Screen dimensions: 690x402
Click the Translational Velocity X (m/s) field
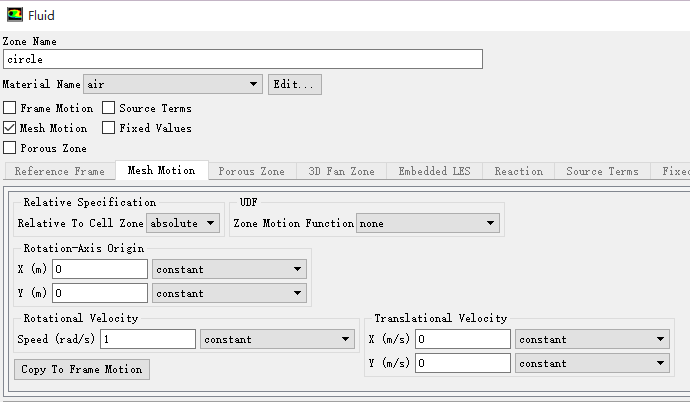463,339
